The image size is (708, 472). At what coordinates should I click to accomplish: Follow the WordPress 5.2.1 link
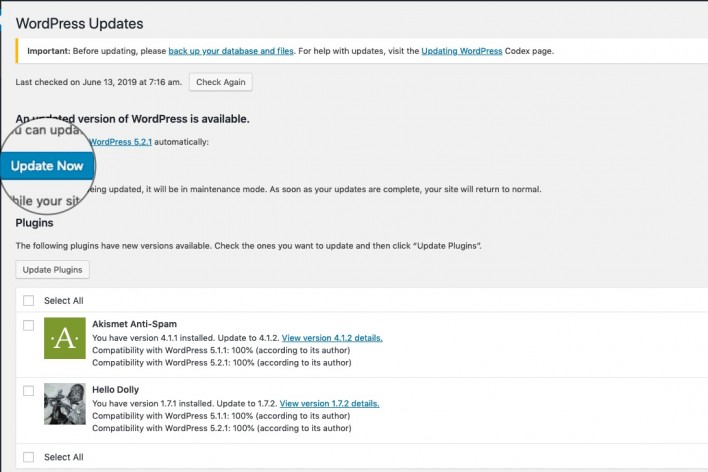pyautogui.click(x=121, y=142)
